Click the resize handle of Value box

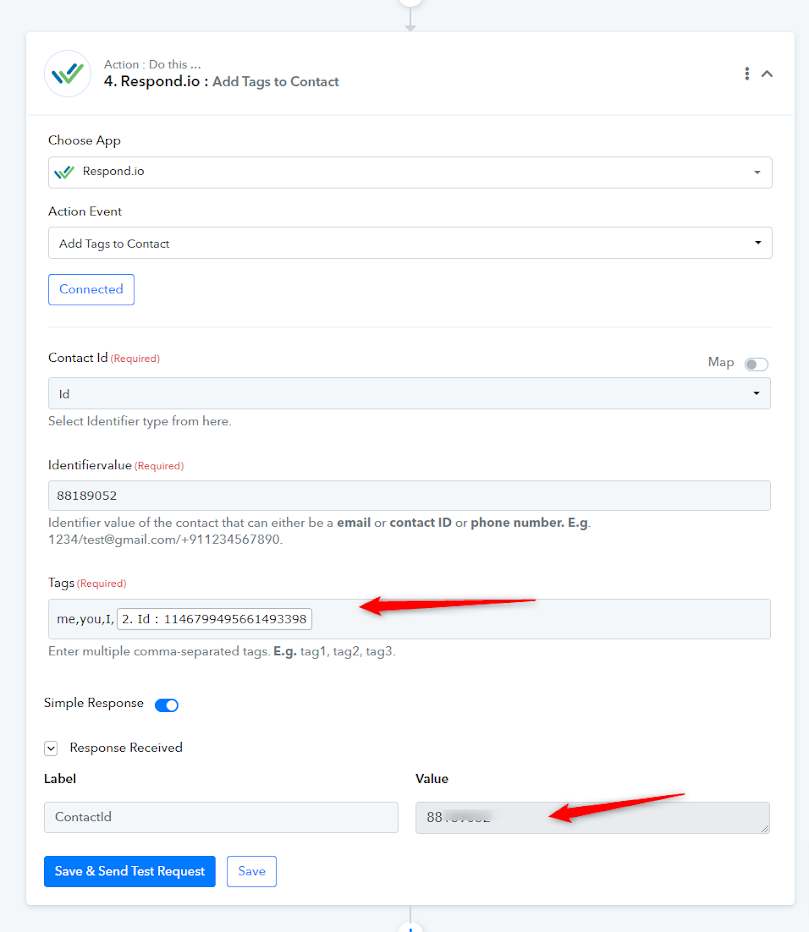pos(764,829)
